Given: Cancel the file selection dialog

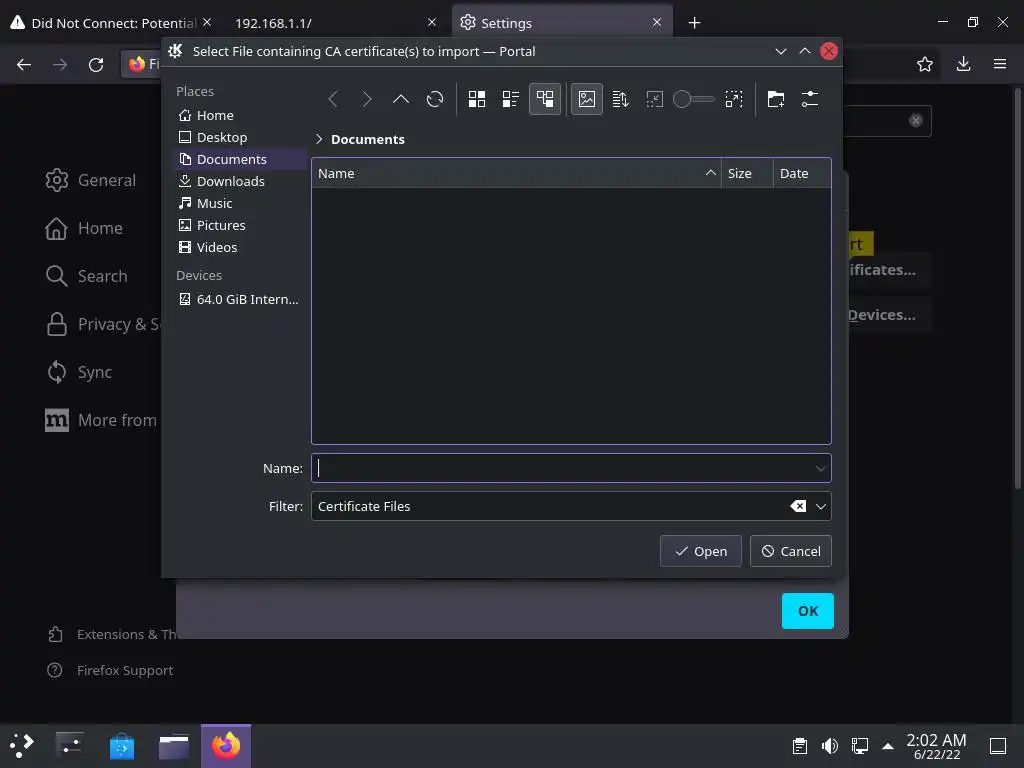Looking at the screenshot, I should coord(791,551).
